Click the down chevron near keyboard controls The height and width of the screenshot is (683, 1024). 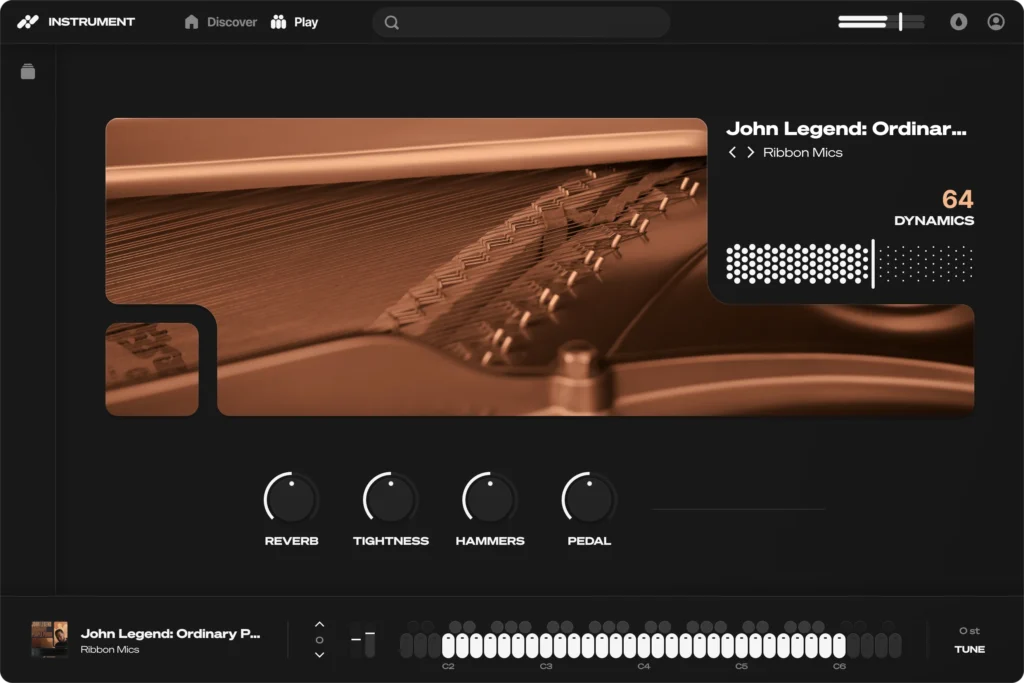coord(320,655)
